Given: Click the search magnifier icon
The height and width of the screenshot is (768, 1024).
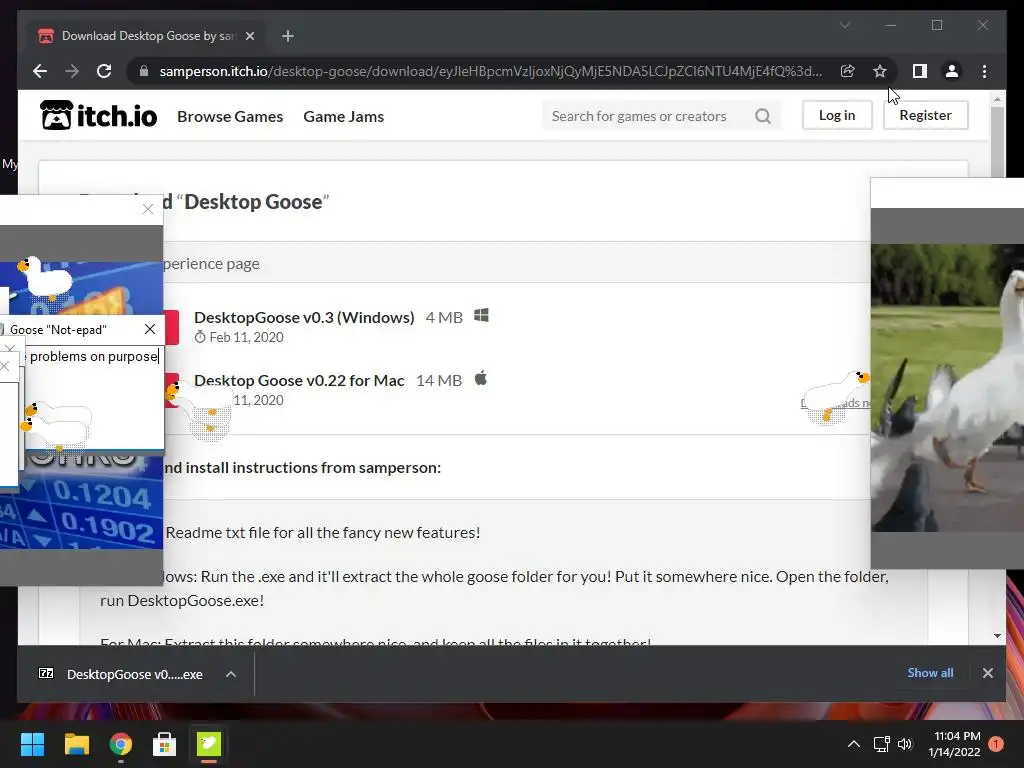Looking at the screenshot, I should [x=763, y=116].
